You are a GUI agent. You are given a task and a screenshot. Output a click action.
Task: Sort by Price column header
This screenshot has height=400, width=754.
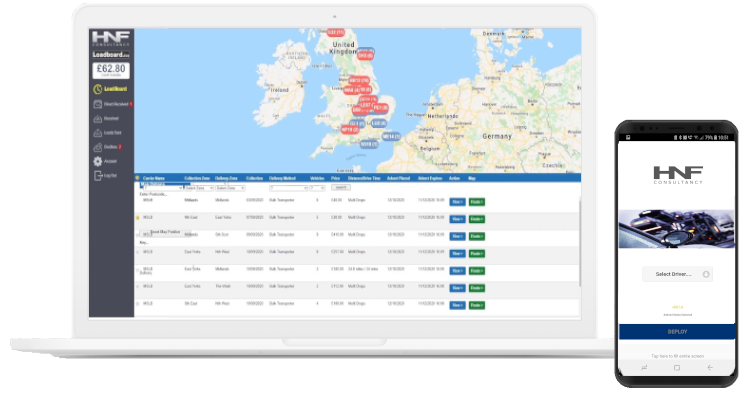335,178
